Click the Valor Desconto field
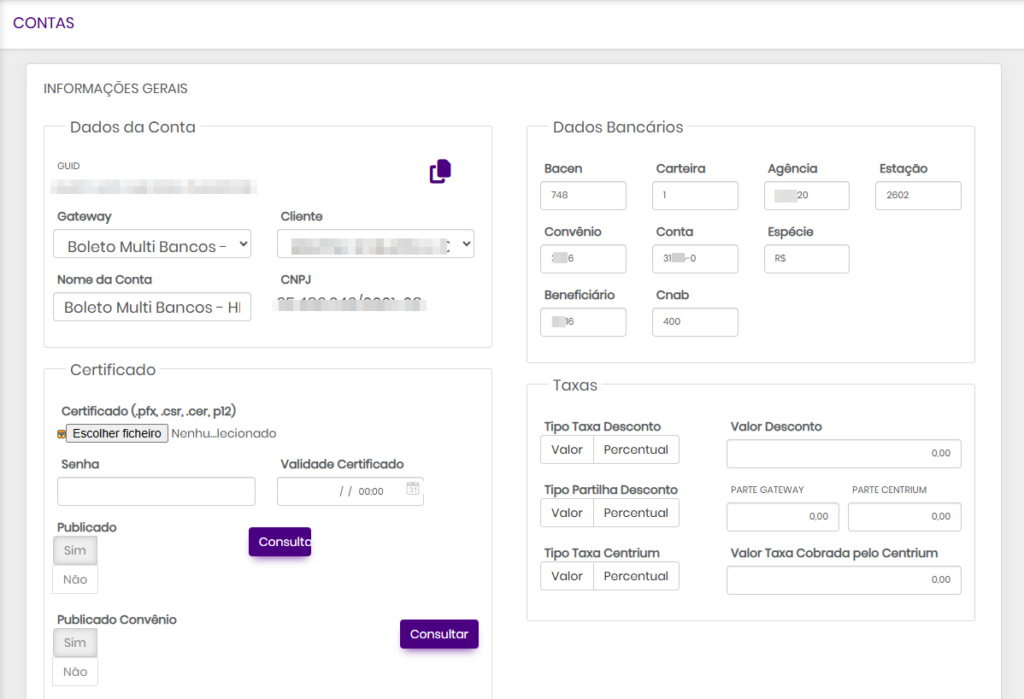Viewport: 1024px width, 699px height. coord(843,453)
